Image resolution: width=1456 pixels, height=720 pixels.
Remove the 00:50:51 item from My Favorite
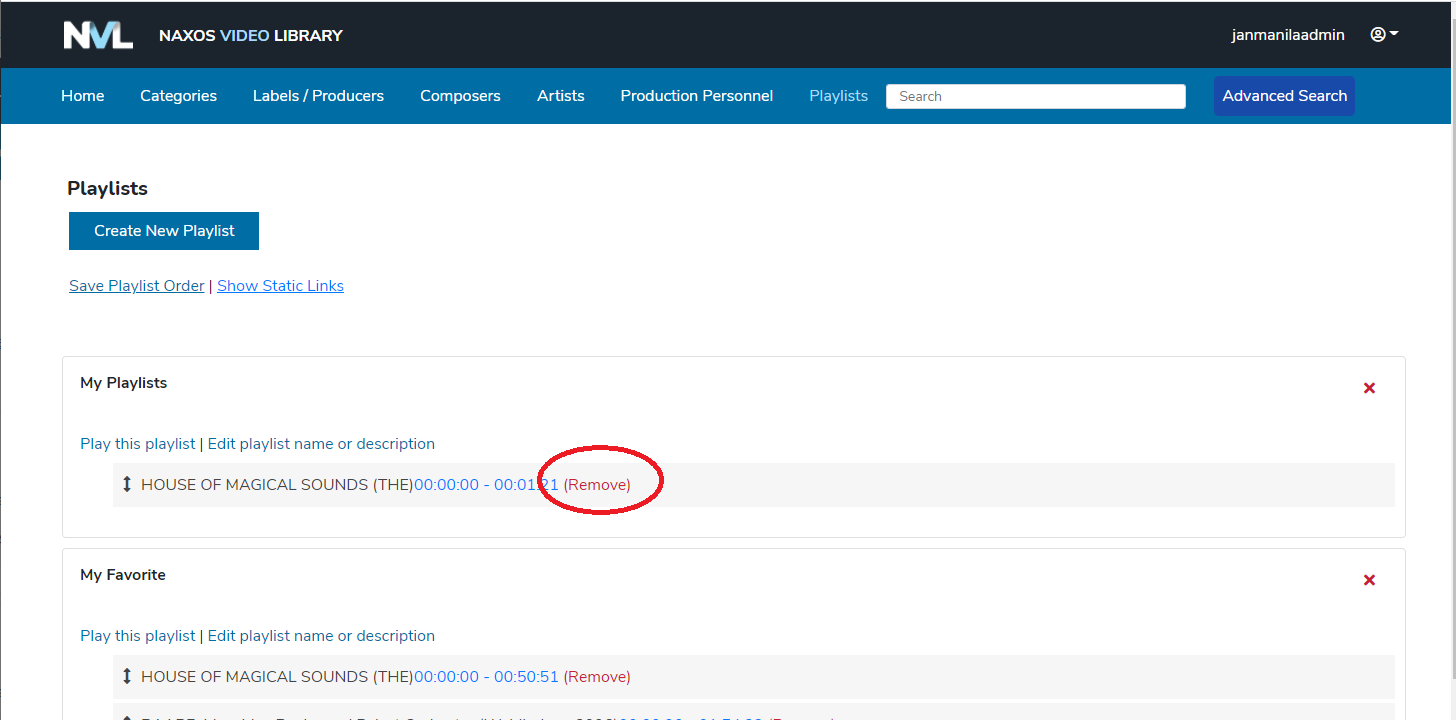click(x=597, y=676)
